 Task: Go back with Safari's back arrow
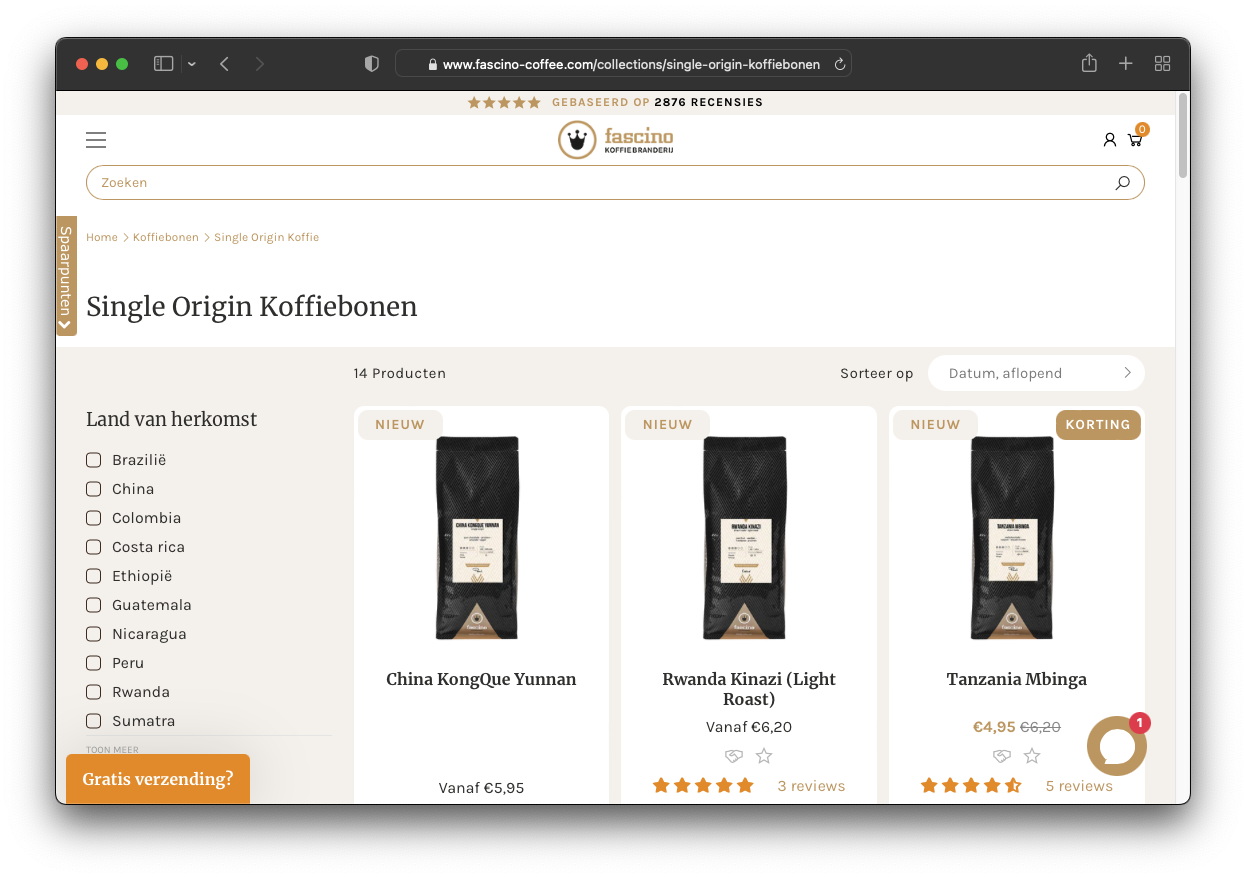click(x=224, y=64)
